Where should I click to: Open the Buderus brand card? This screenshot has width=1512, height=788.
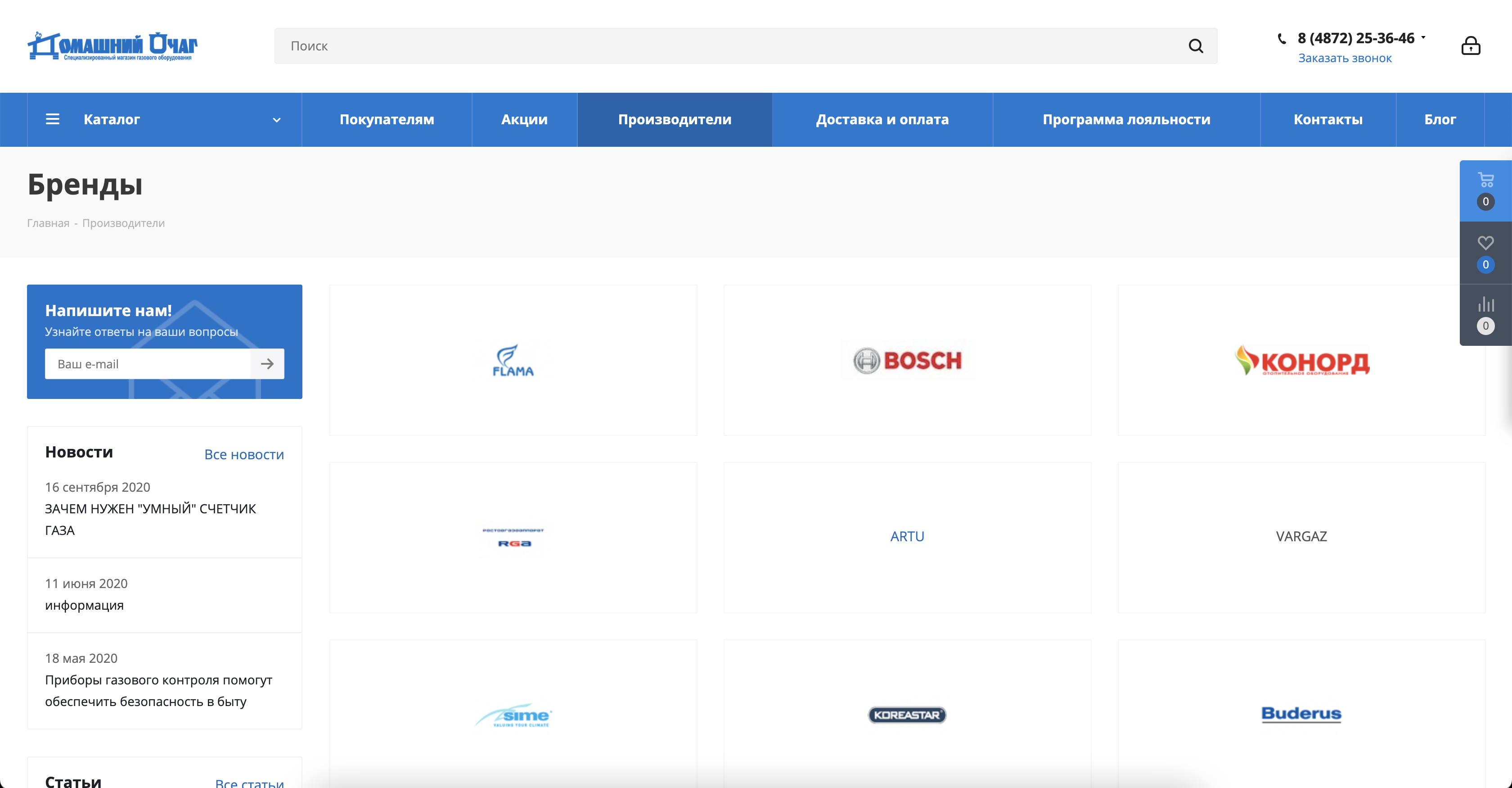pos(1301,715)
